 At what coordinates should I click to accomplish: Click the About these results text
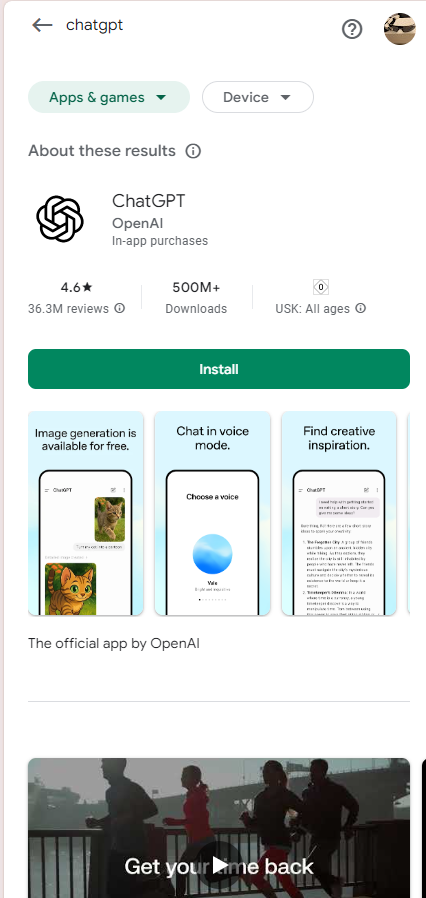[102, 151]
